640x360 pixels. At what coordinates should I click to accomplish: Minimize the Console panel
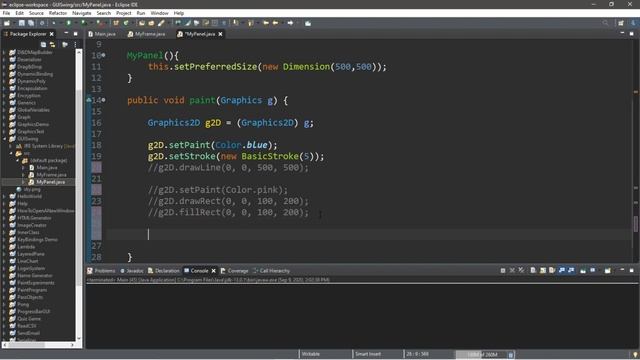tap(622, 270)
